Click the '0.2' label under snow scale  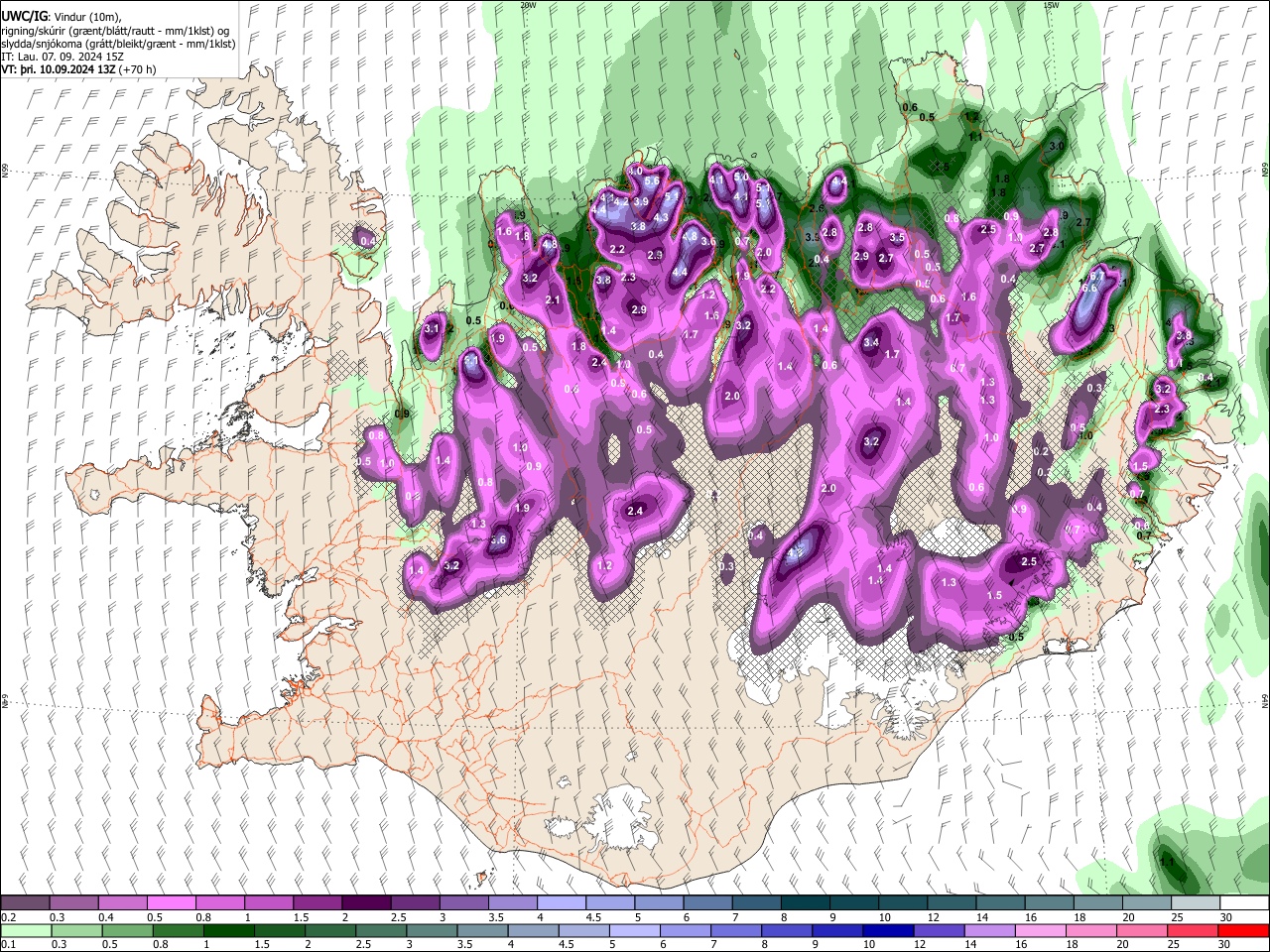[8, 916]
